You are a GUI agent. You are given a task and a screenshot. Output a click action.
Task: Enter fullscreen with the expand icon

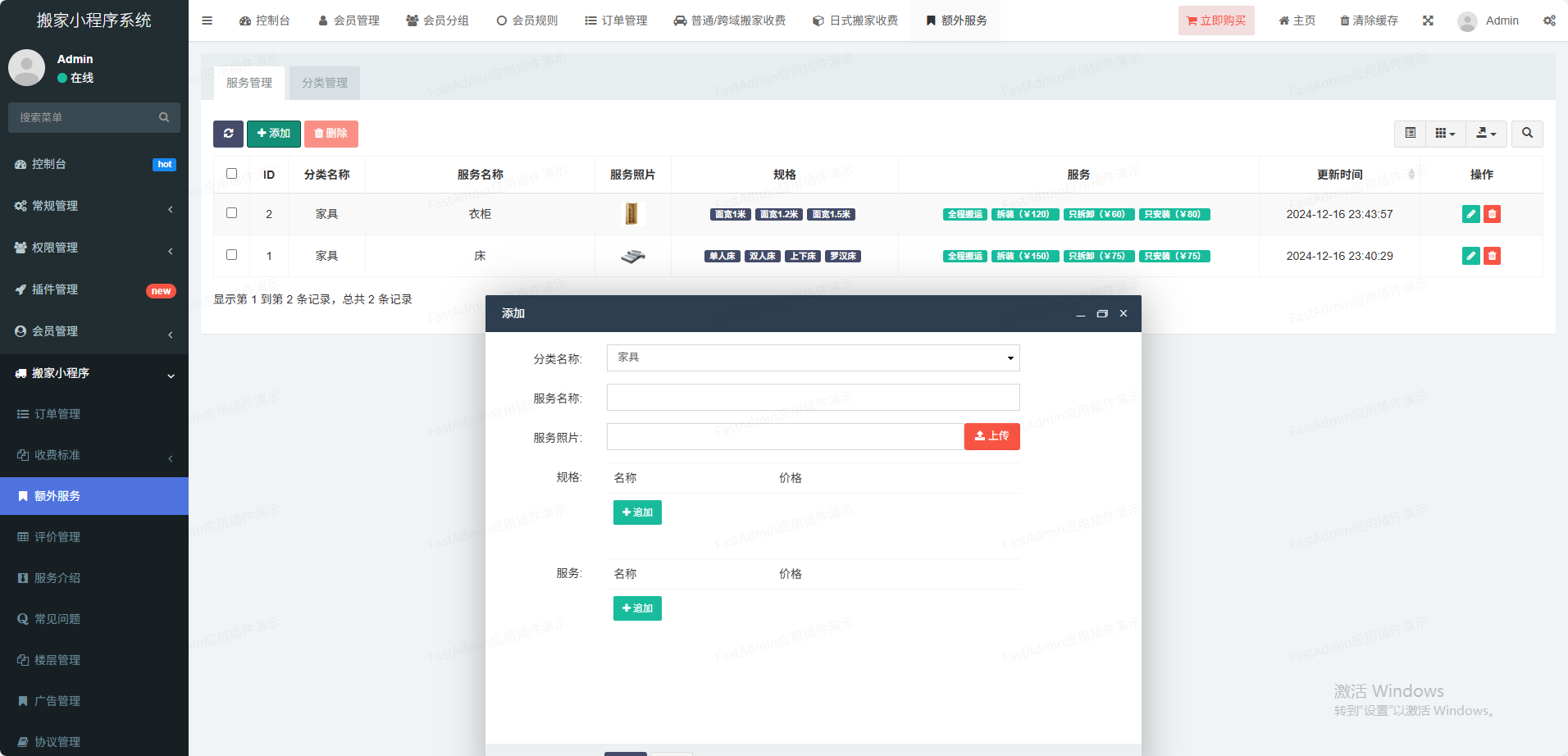[x=1428, y=20]
